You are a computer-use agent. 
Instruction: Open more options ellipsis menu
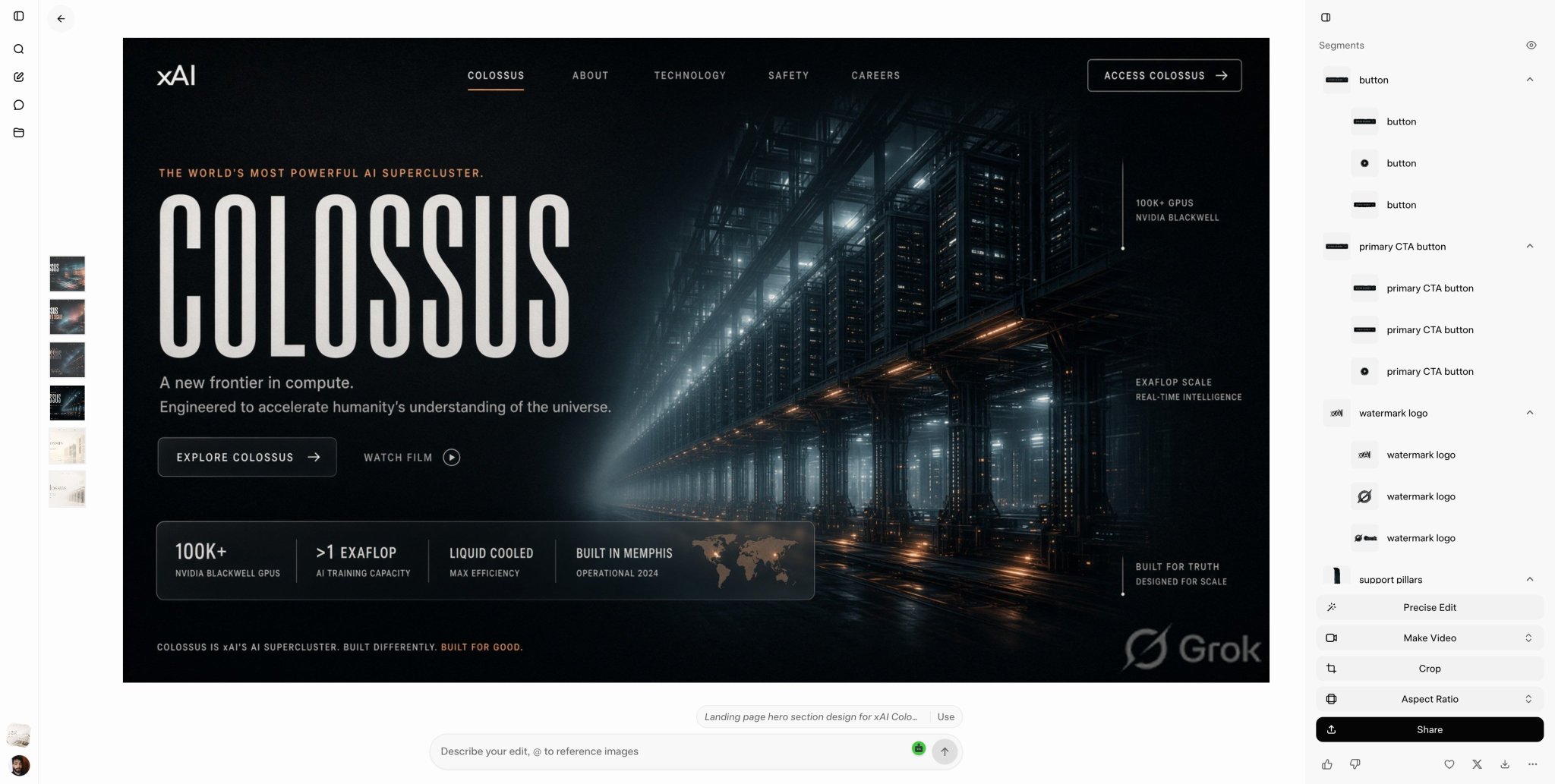coord(1532,764)
